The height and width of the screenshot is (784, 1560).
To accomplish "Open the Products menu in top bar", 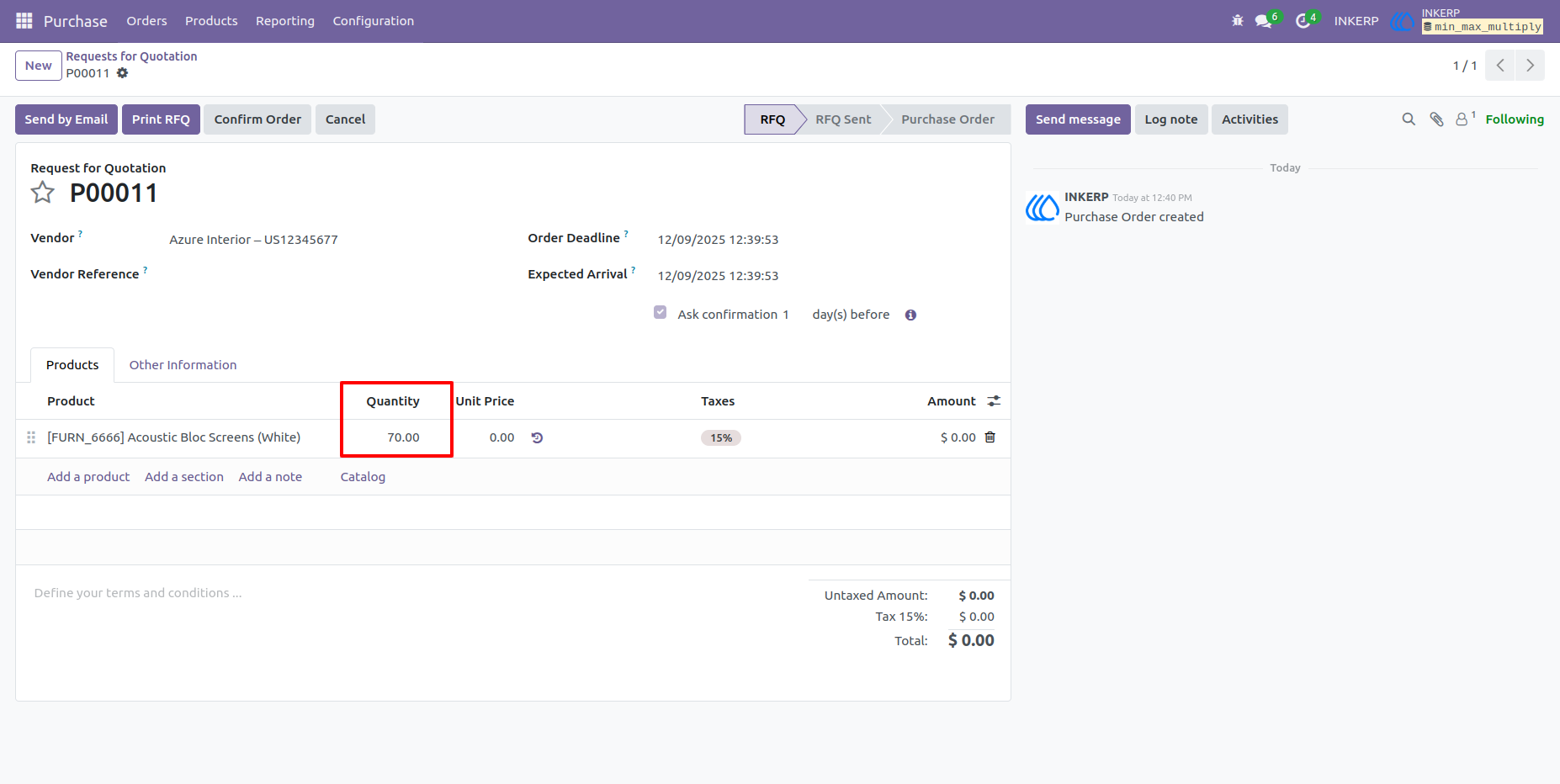I will (211, 21).
